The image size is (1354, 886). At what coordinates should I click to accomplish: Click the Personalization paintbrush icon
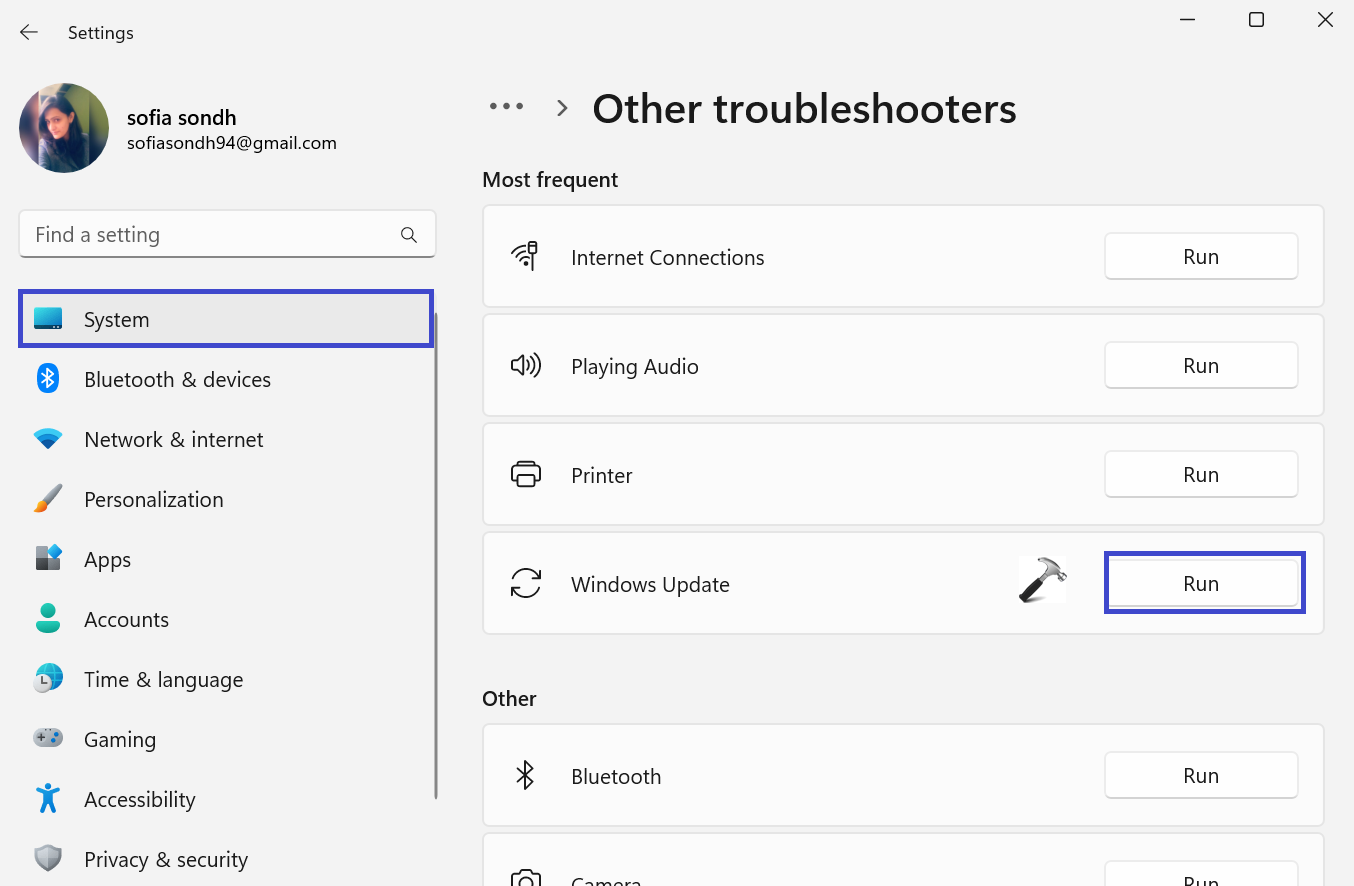[48, 499]
